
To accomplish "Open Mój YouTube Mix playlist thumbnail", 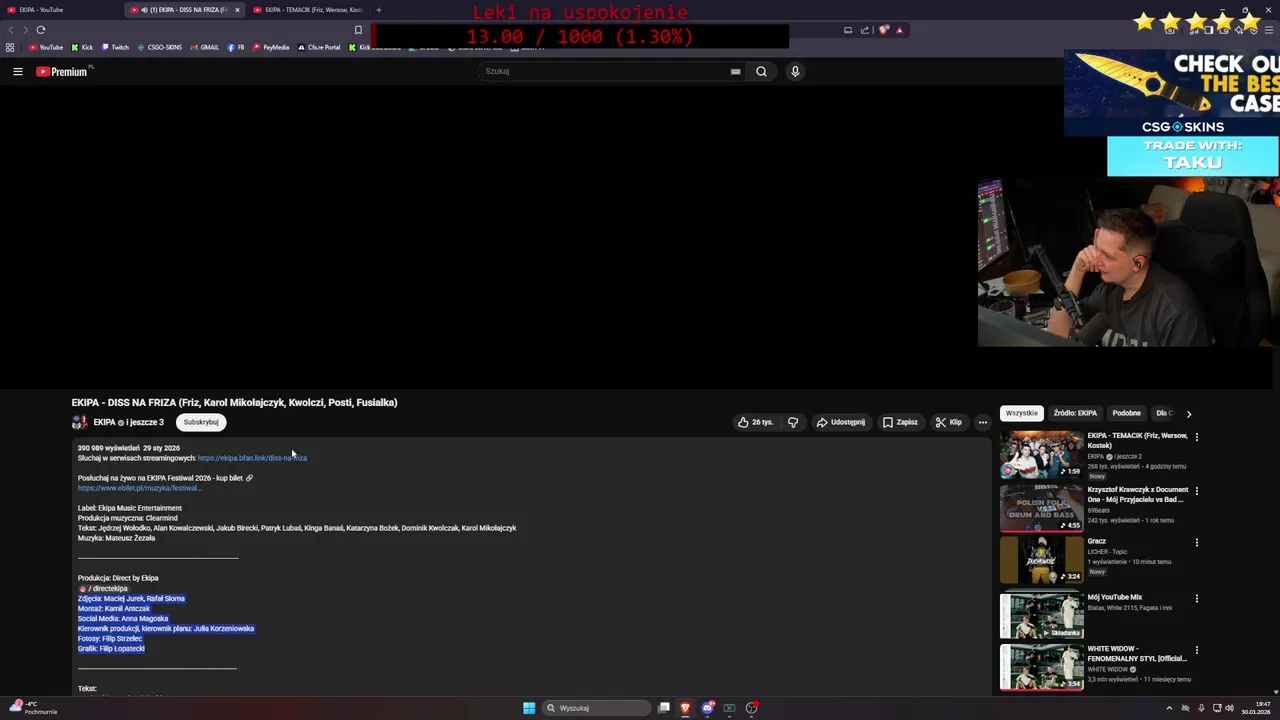I will 1041,615.
